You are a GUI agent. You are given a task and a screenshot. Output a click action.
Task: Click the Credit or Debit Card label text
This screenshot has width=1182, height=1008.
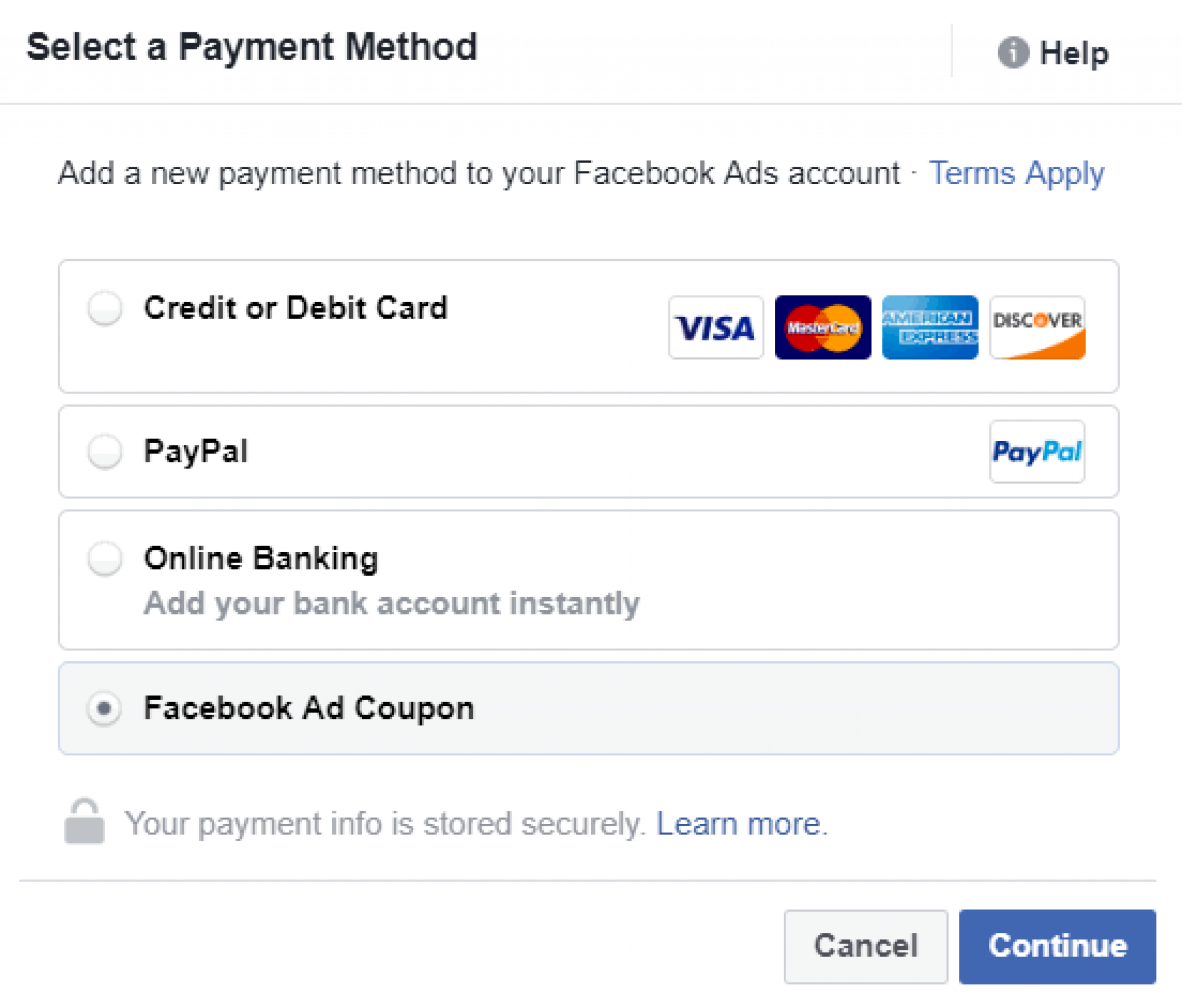pos(295,308)
